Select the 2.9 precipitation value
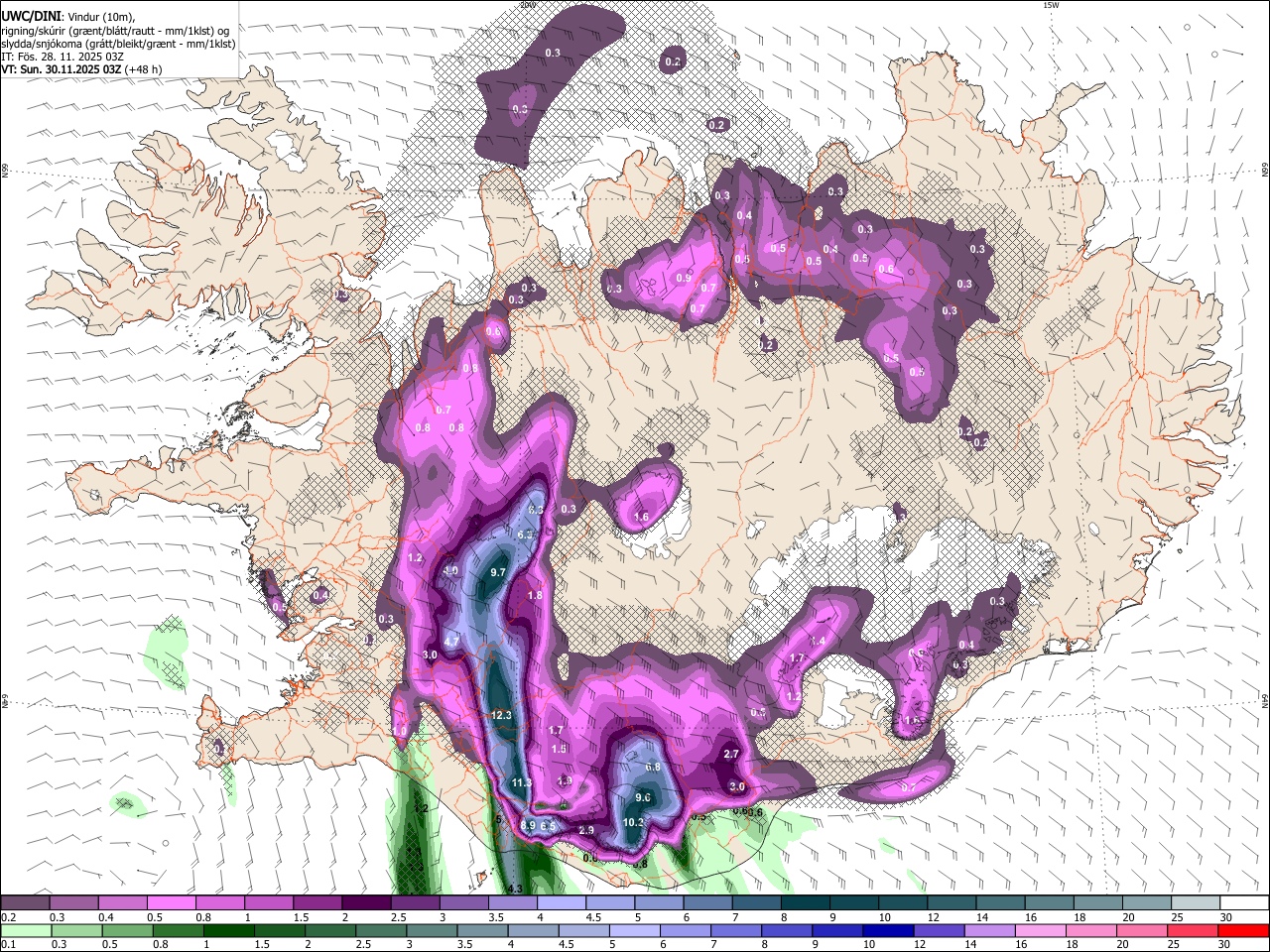The height and width of the screenshot is (952, 1270). (585, 830)
